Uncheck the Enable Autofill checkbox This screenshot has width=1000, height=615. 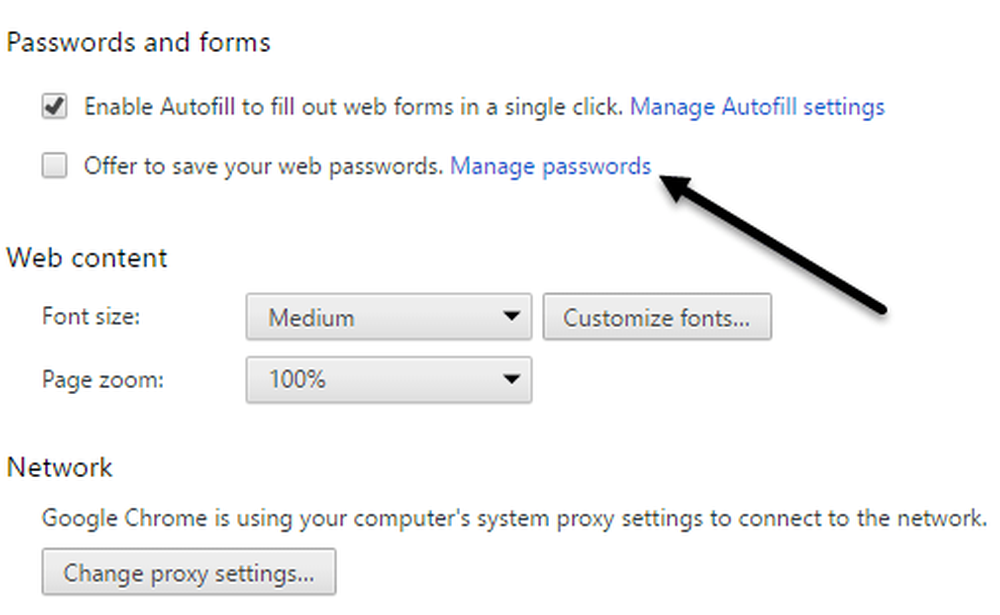tap(54, 106)
